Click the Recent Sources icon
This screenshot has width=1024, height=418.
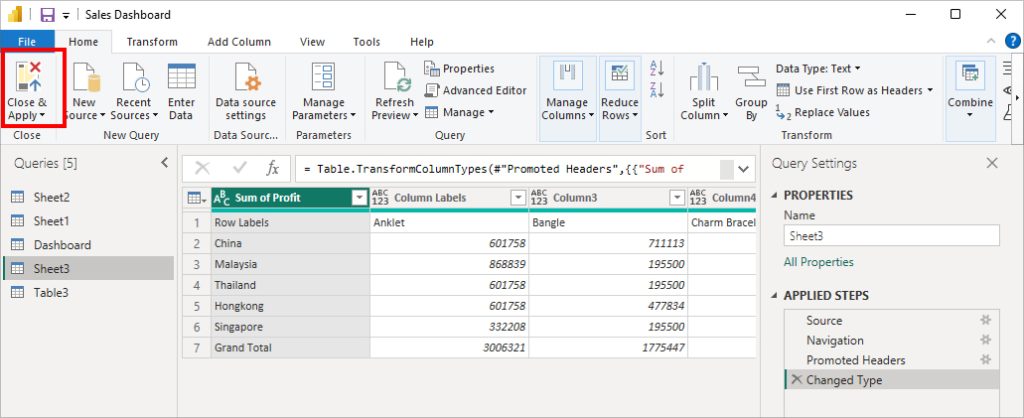136,77
